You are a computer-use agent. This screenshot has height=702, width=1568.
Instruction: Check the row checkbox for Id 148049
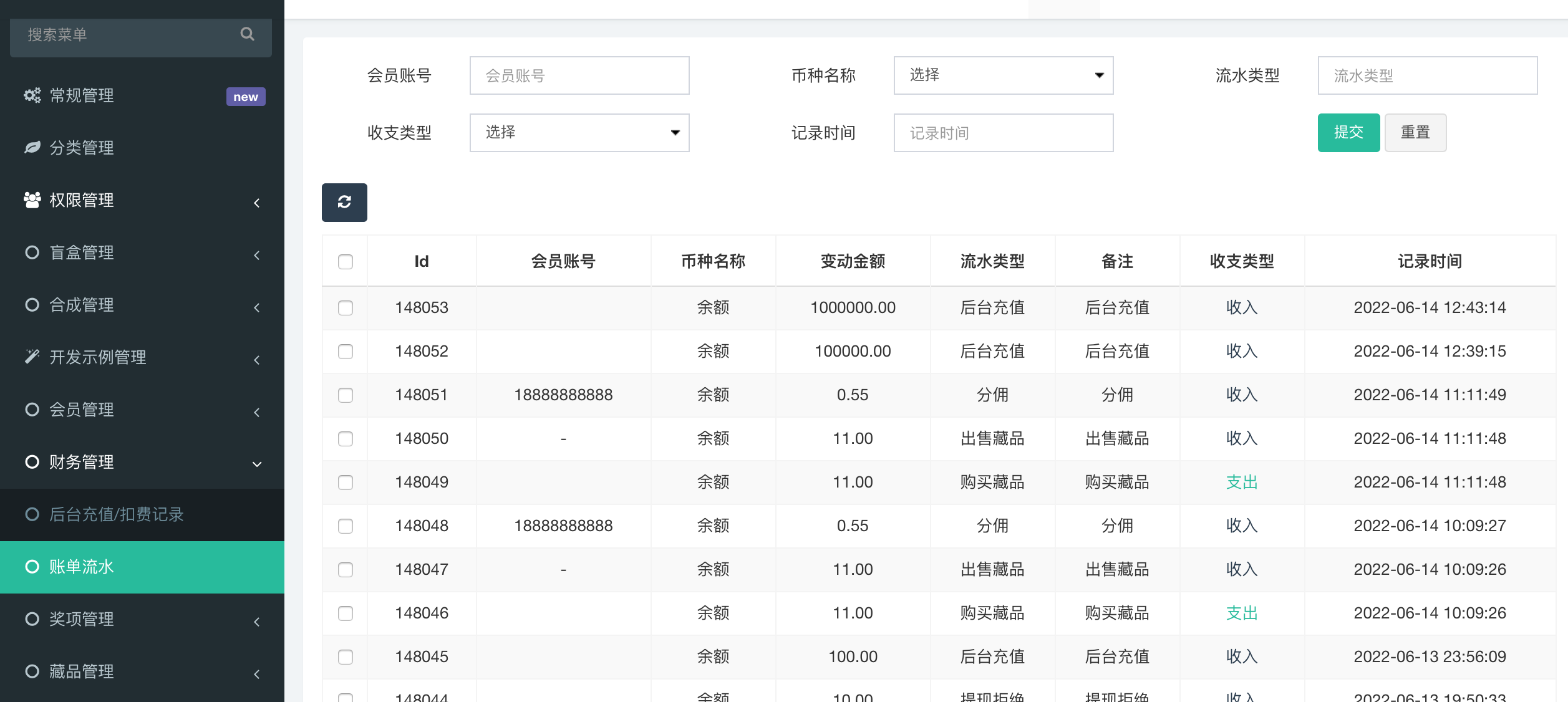(346, 483)
